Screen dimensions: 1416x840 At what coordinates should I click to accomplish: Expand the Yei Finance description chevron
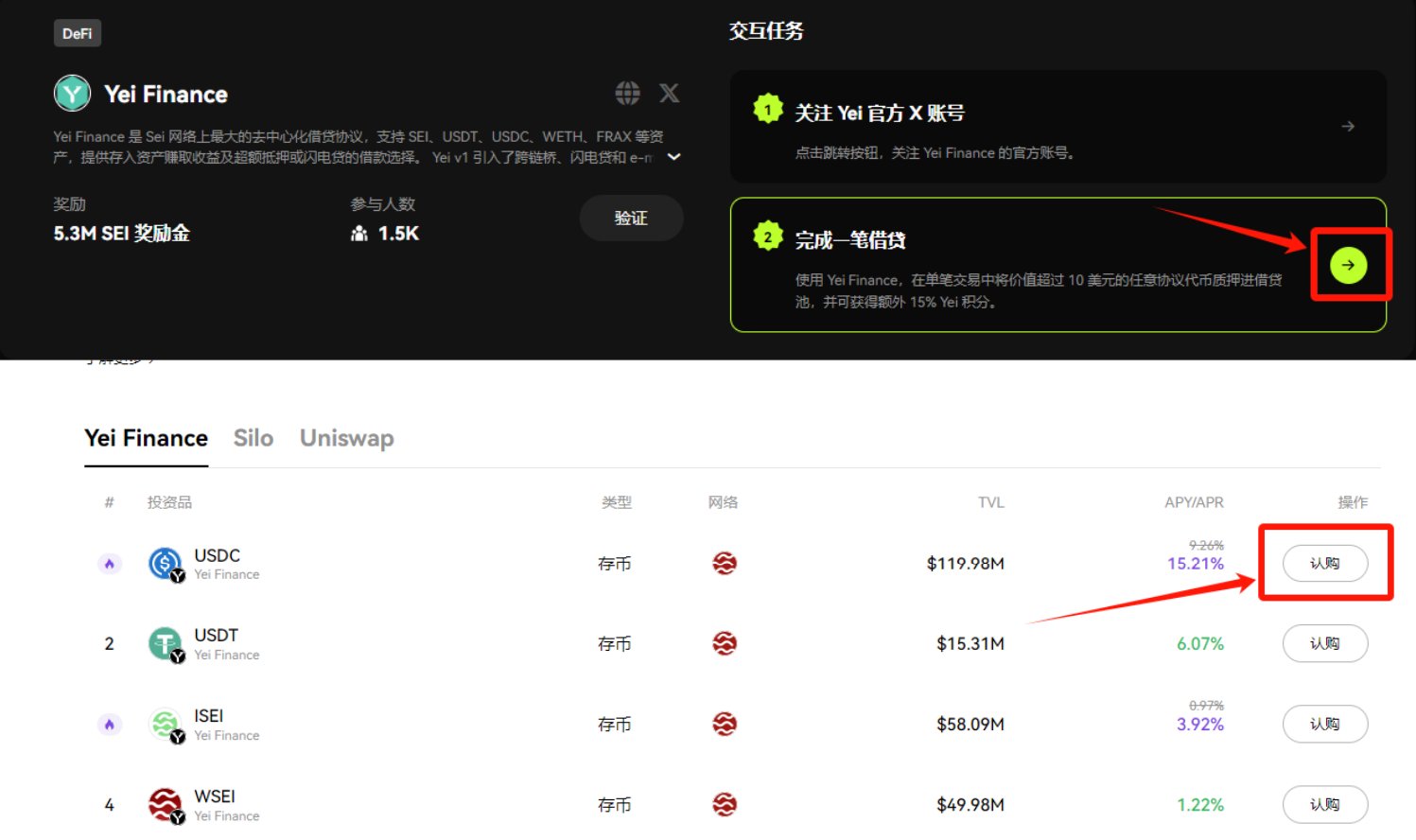point(673,157)
